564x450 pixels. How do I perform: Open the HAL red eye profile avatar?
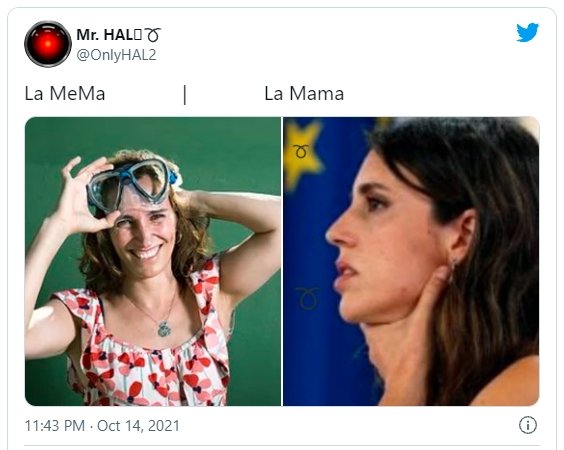click(x=48, y=44)
